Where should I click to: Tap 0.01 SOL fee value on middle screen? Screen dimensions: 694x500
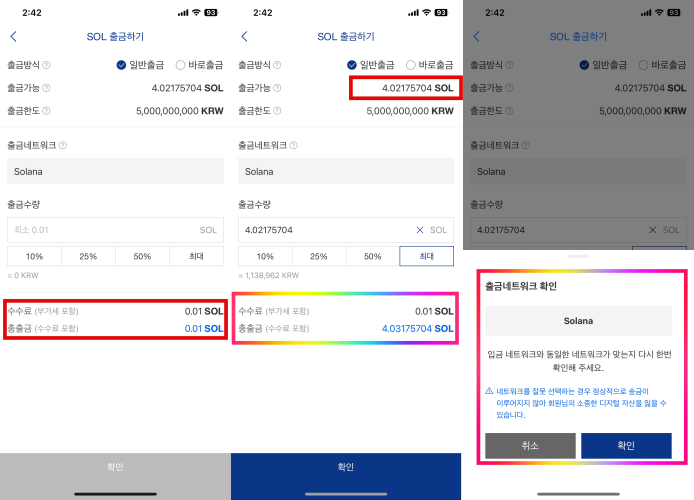(x=434, y=312)
